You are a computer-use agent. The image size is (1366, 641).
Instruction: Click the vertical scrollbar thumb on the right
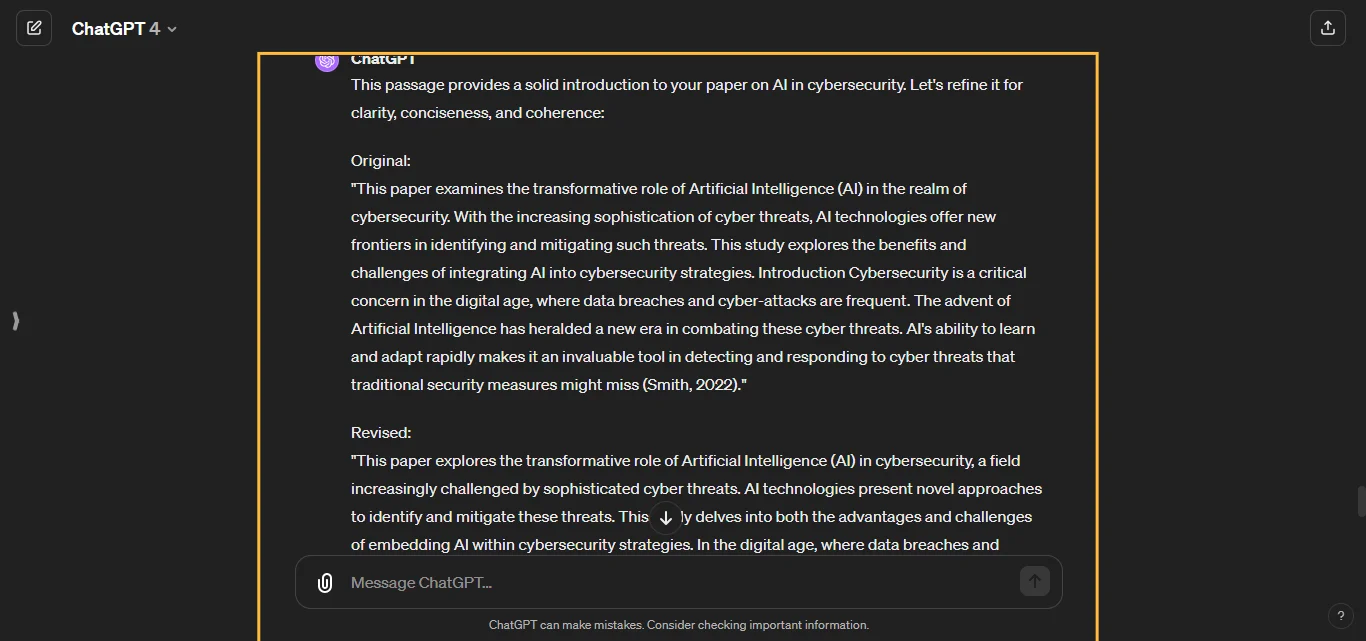tap(1361, 500)
